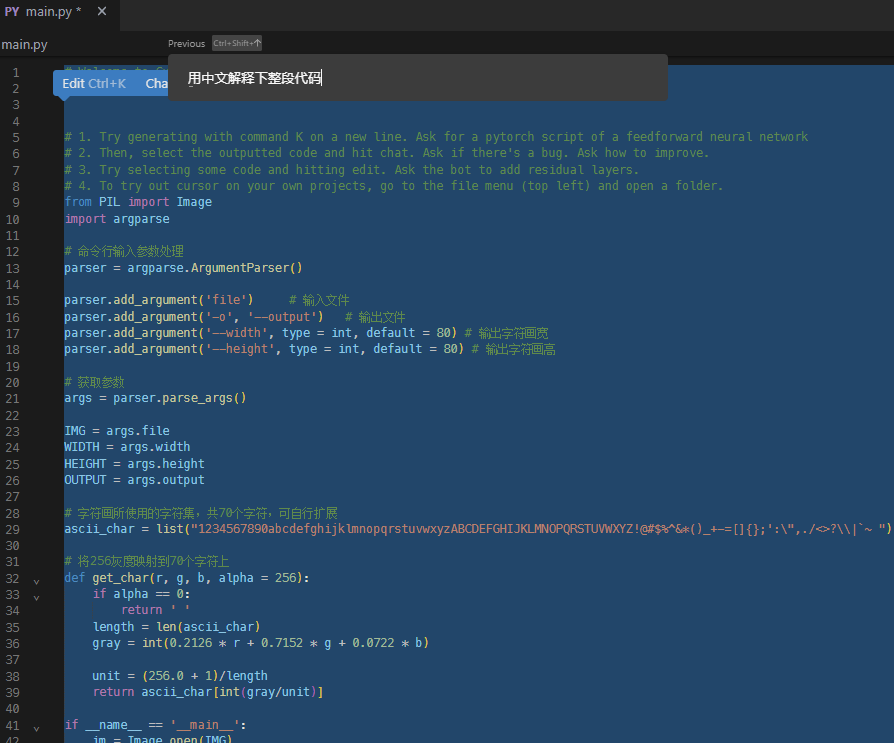Click line number 21 in the gutter

point(13,398)
